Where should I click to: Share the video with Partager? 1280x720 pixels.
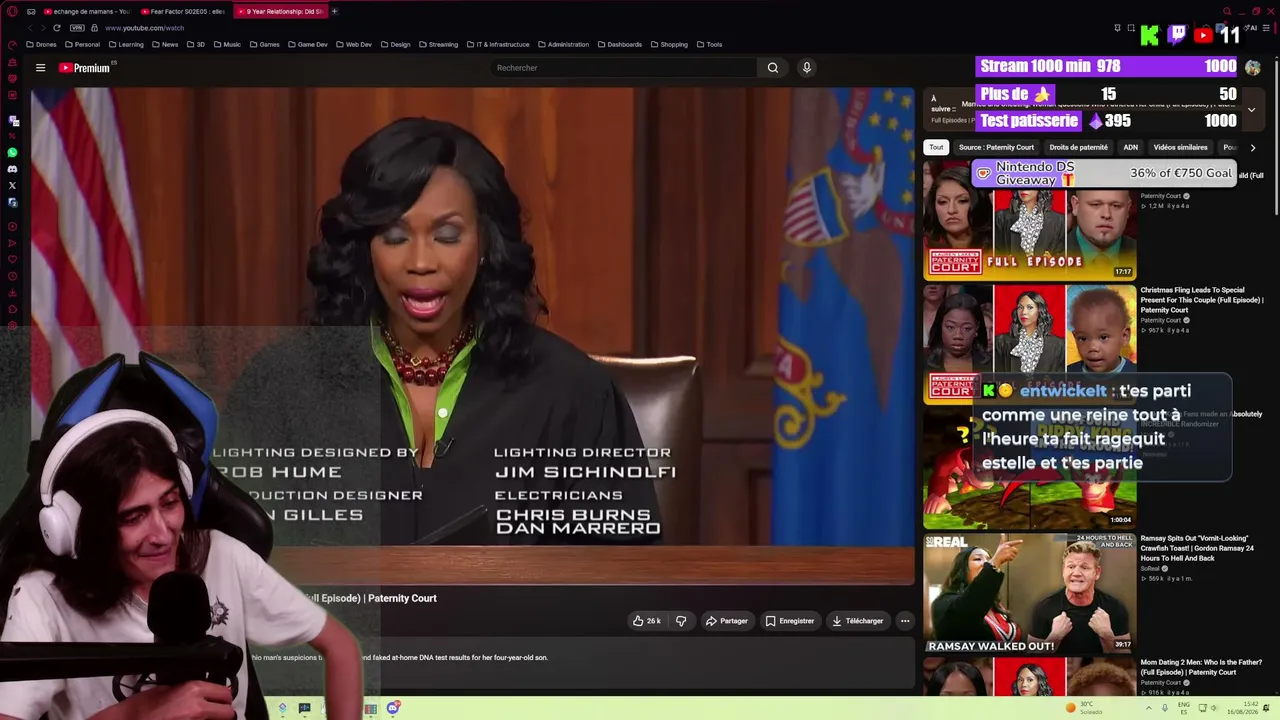click(x=727, y=621)
